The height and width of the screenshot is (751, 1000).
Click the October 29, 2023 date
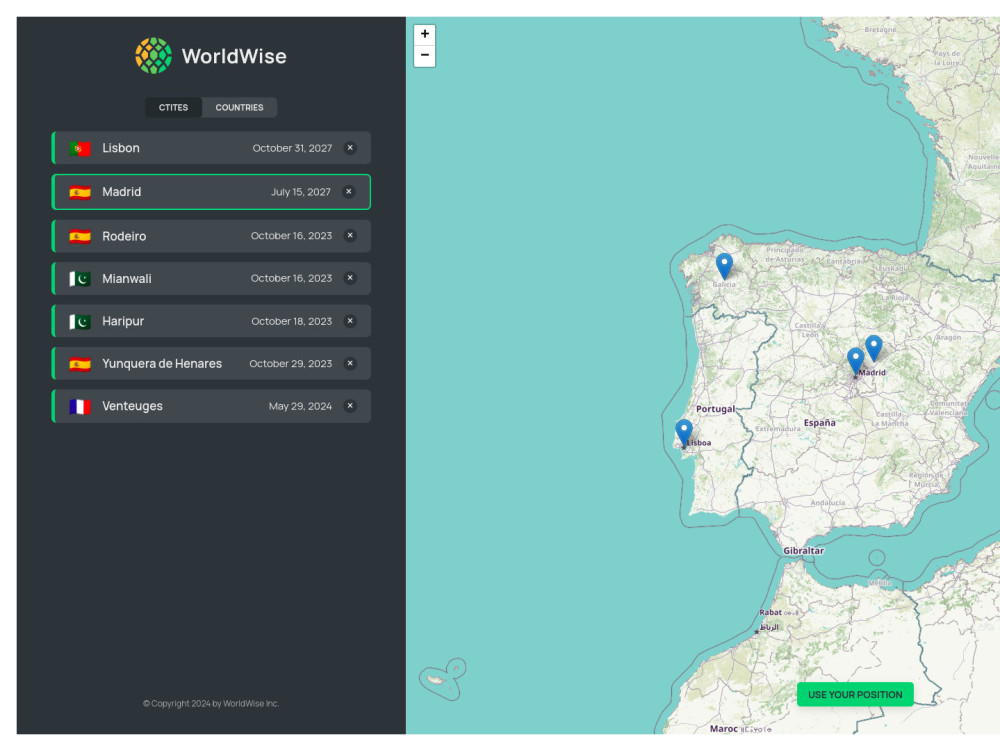[x=291, y=363]
